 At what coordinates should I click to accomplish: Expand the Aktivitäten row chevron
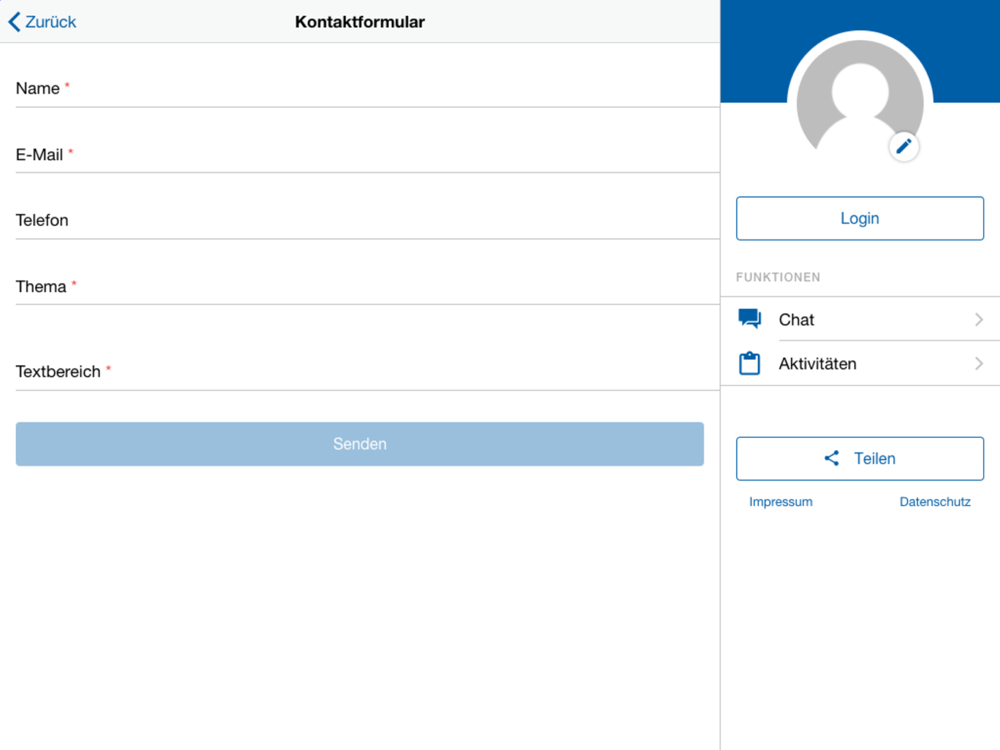(x=979, y=364)
